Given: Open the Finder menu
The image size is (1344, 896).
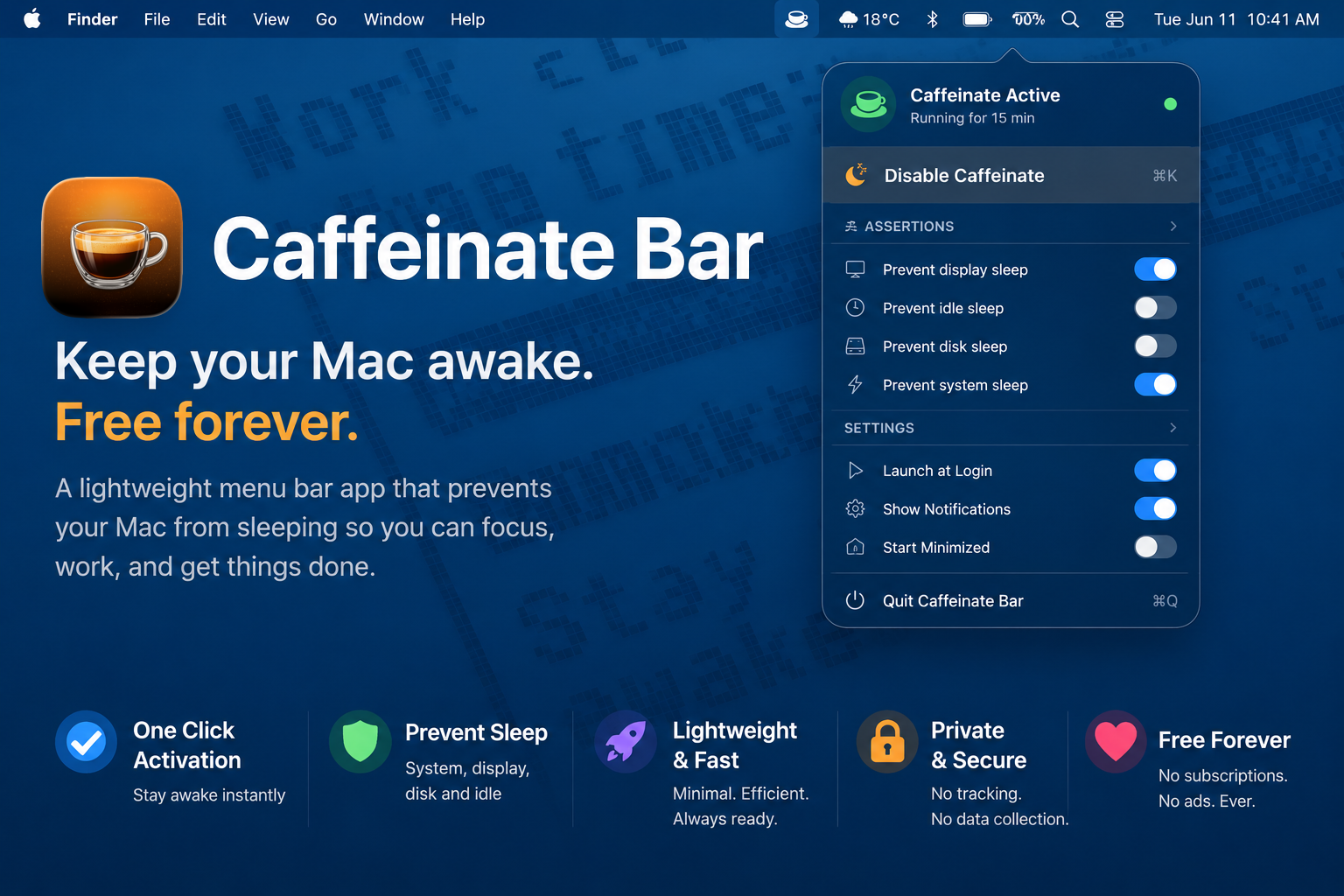Looking at the screenshot, I should tap(92, 19).
